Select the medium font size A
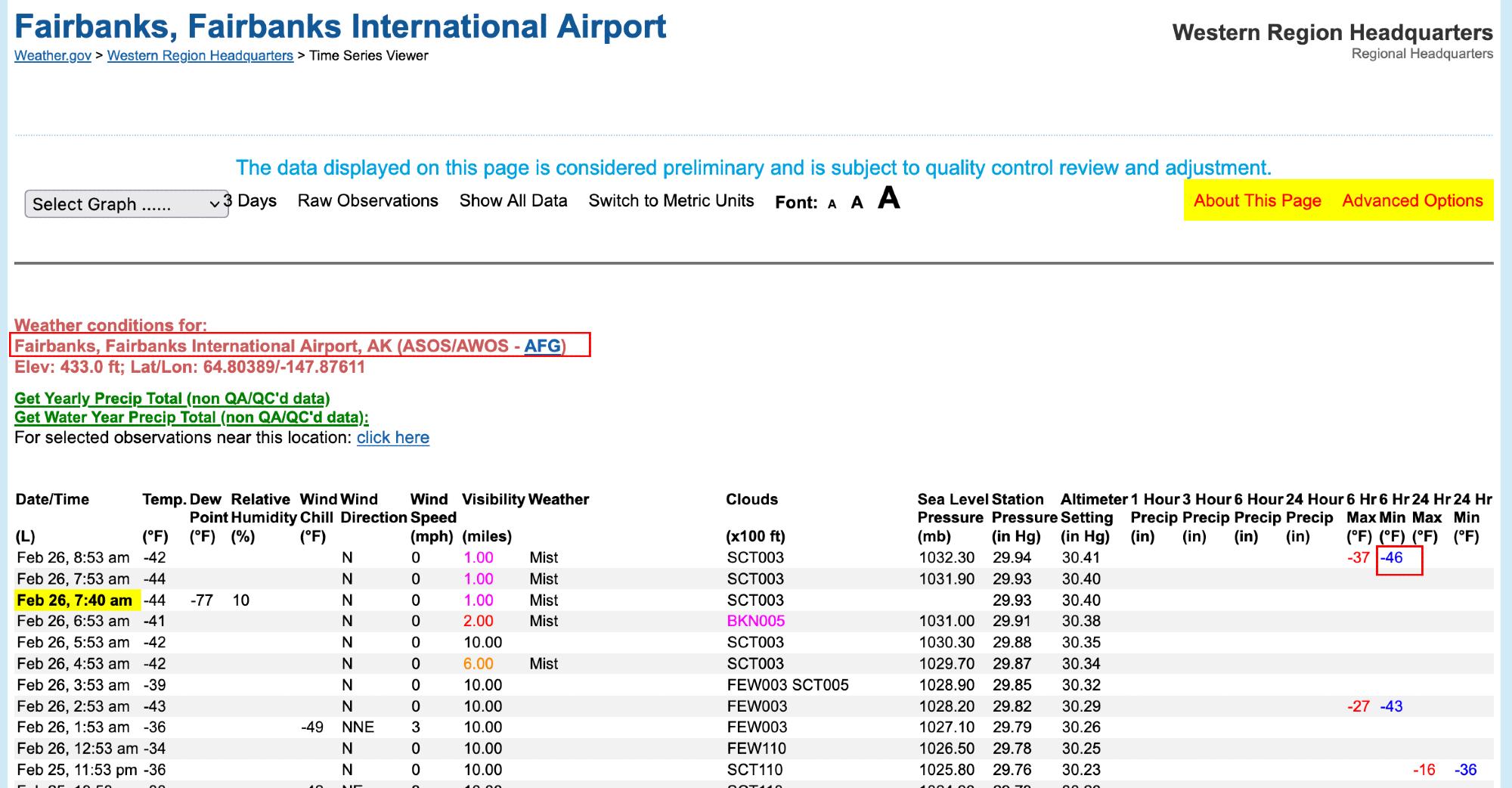The image size is (1512, 788). click(x=857, y=203)
